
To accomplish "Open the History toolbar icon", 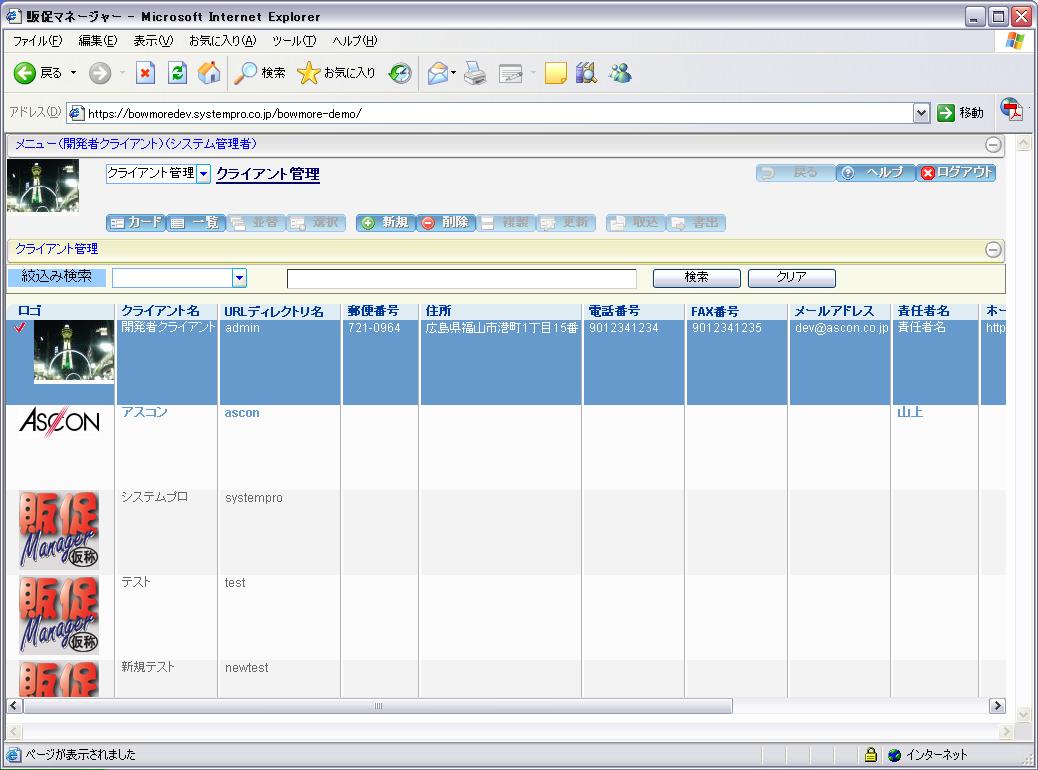I will 400,73.
